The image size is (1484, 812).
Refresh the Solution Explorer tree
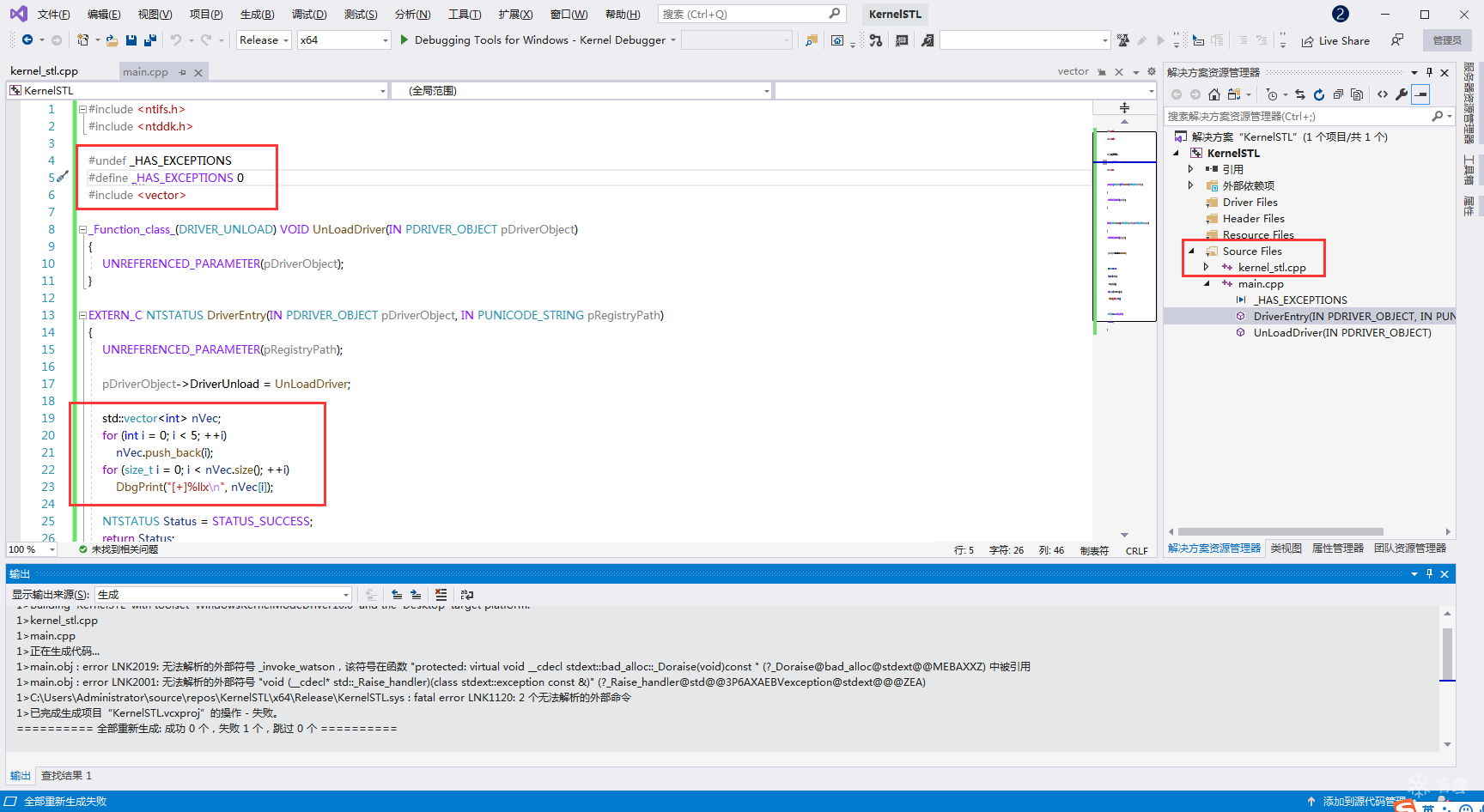(1319, 94)
